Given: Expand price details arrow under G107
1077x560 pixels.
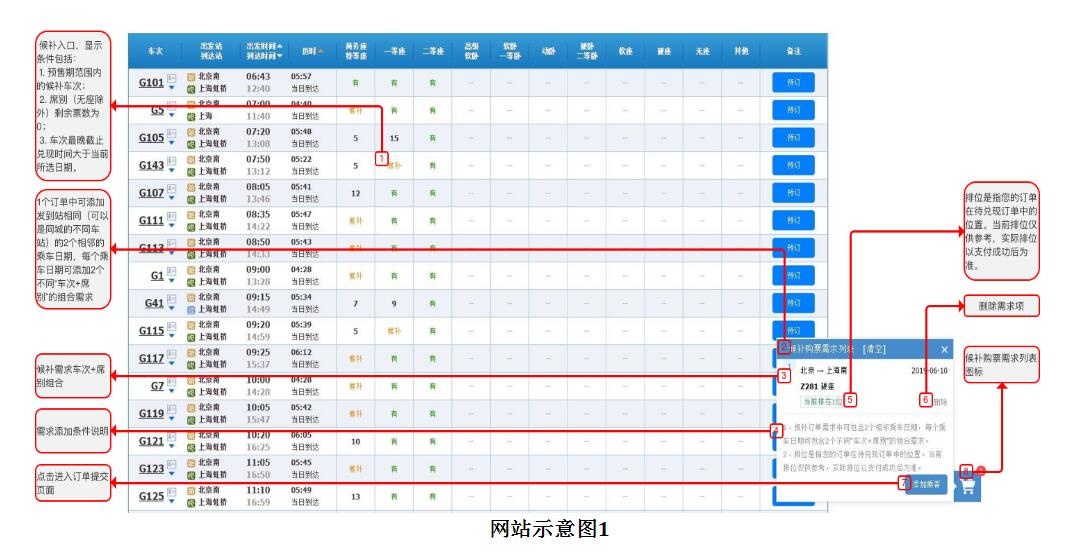Looking at the screenshot, I should coord(172,198).
